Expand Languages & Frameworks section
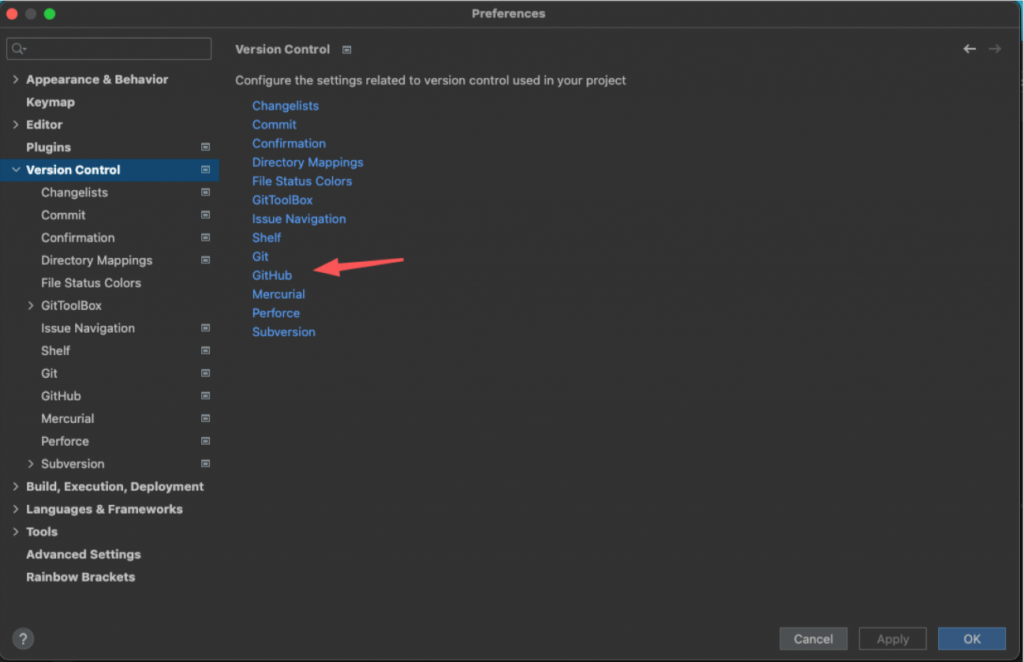 [16, 509]
